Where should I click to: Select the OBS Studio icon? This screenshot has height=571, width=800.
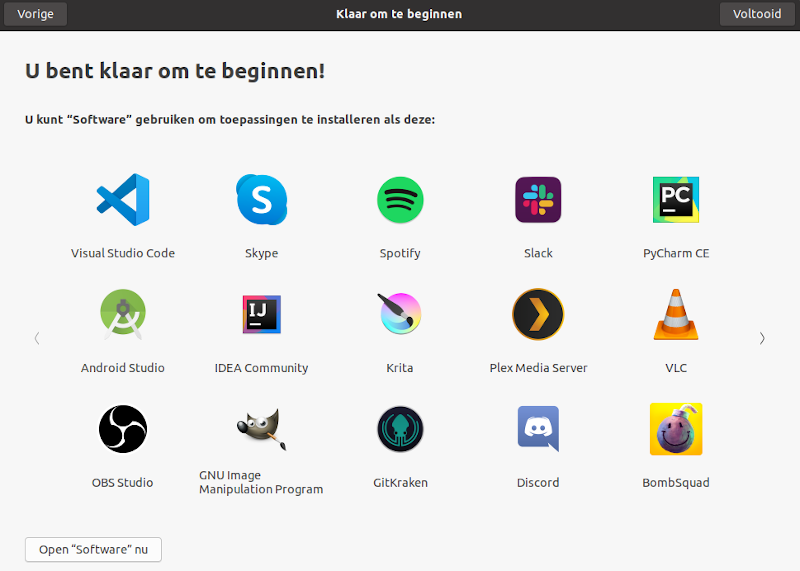[123, 429]
